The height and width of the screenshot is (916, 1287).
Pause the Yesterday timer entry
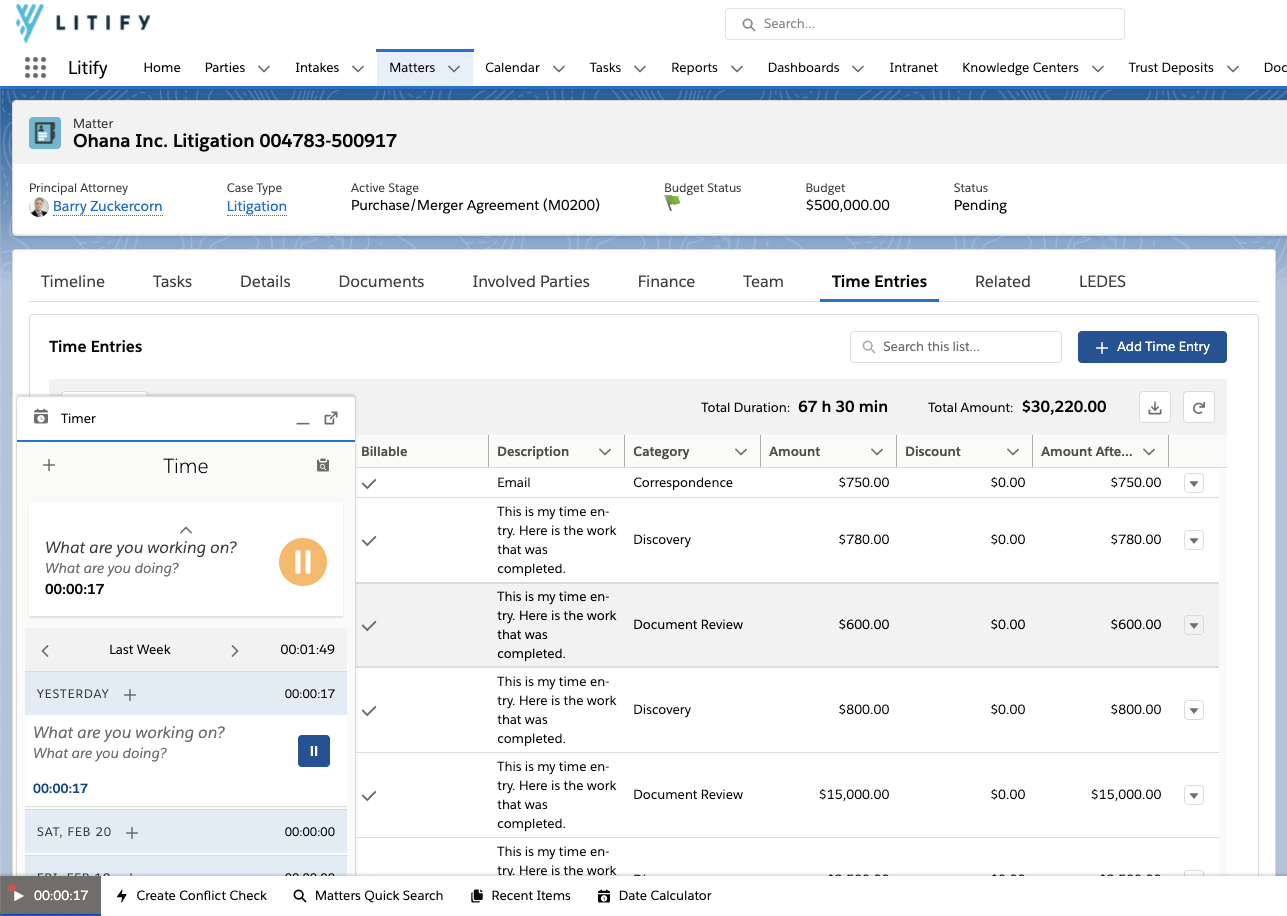pos(314,751)
